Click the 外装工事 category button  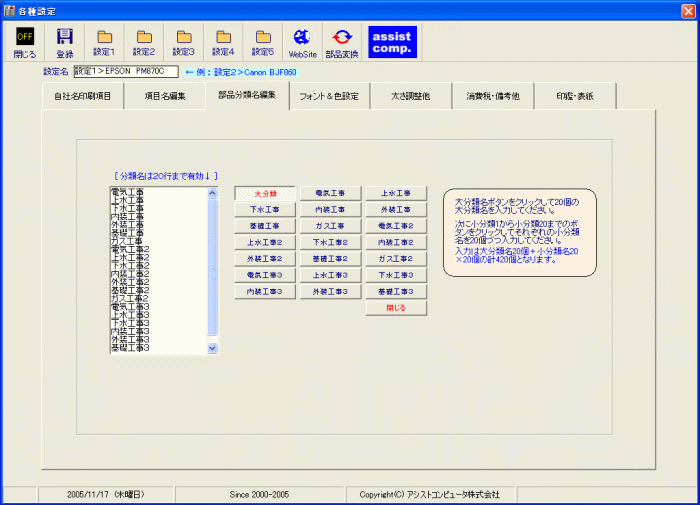point(396,209)
